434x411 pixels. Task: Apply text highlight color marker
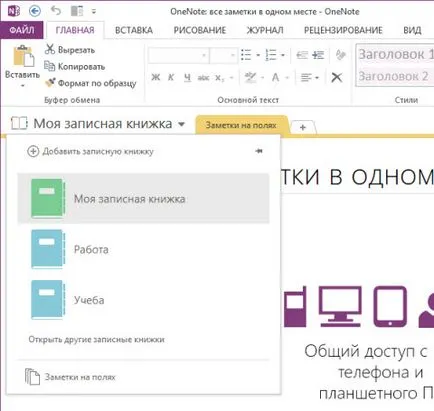point(250,78)
